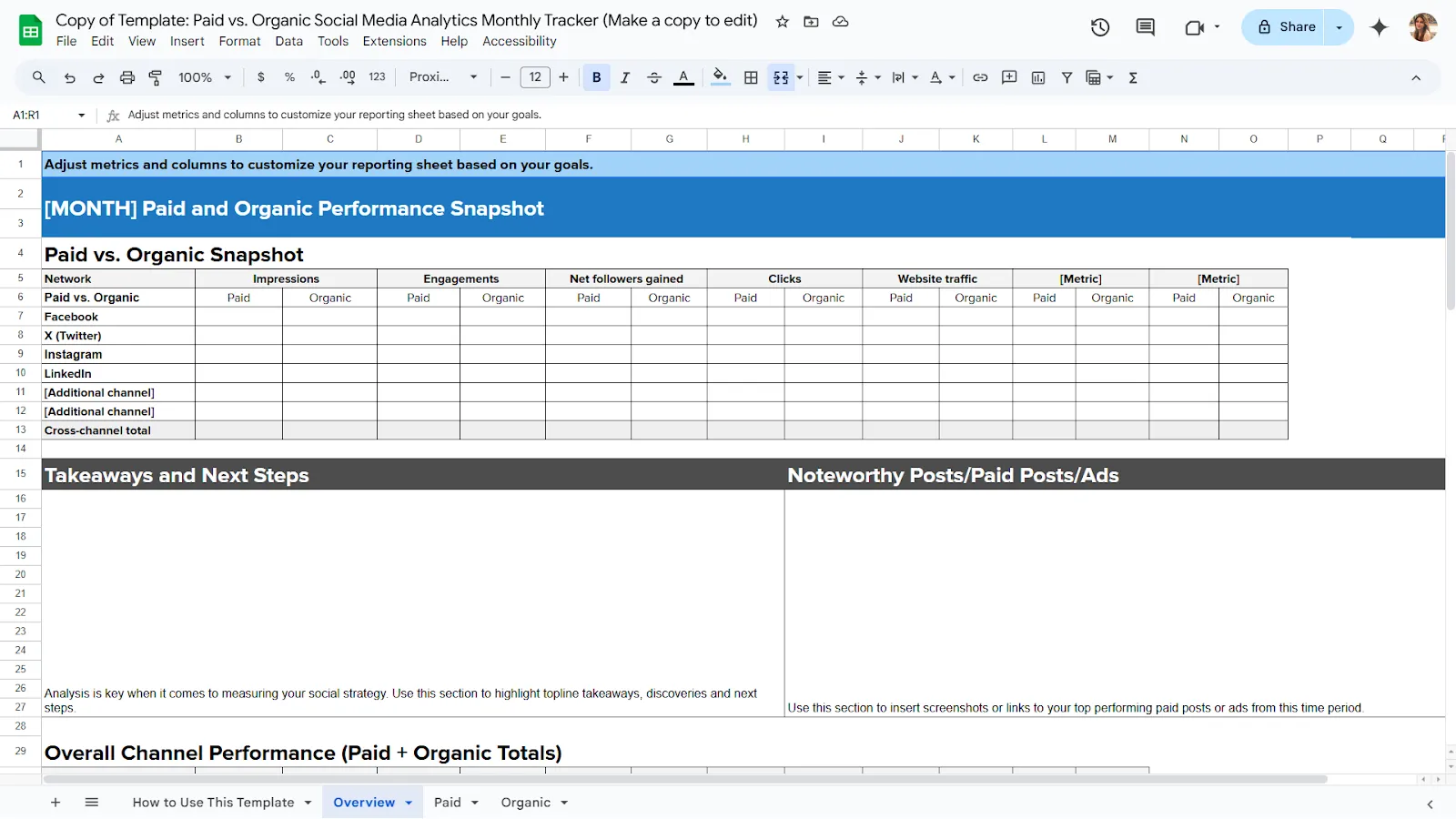The width and height of the screenshot is (1456, 819).
Task: Switch to the Organic sheet tab
Action: click(526, 803)
